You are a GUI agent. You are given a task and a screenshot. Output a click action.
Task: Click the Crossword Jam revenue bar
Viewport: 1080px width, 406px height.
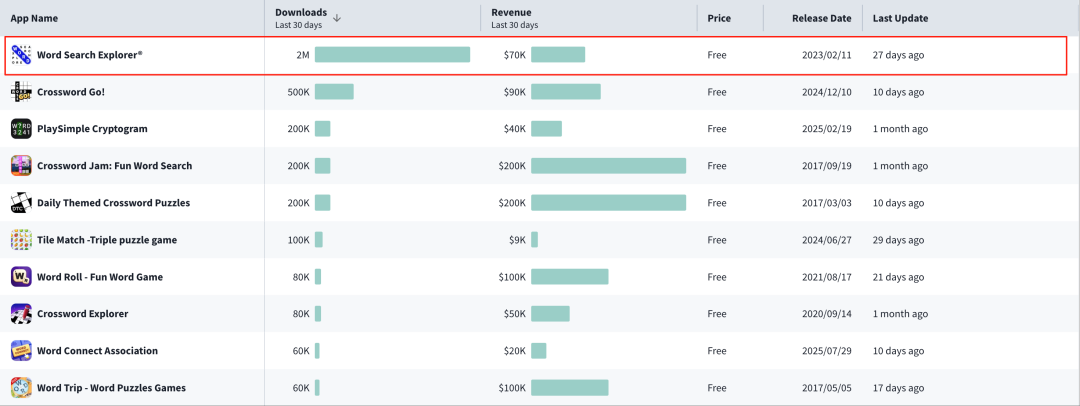click(x=608, y=166)
